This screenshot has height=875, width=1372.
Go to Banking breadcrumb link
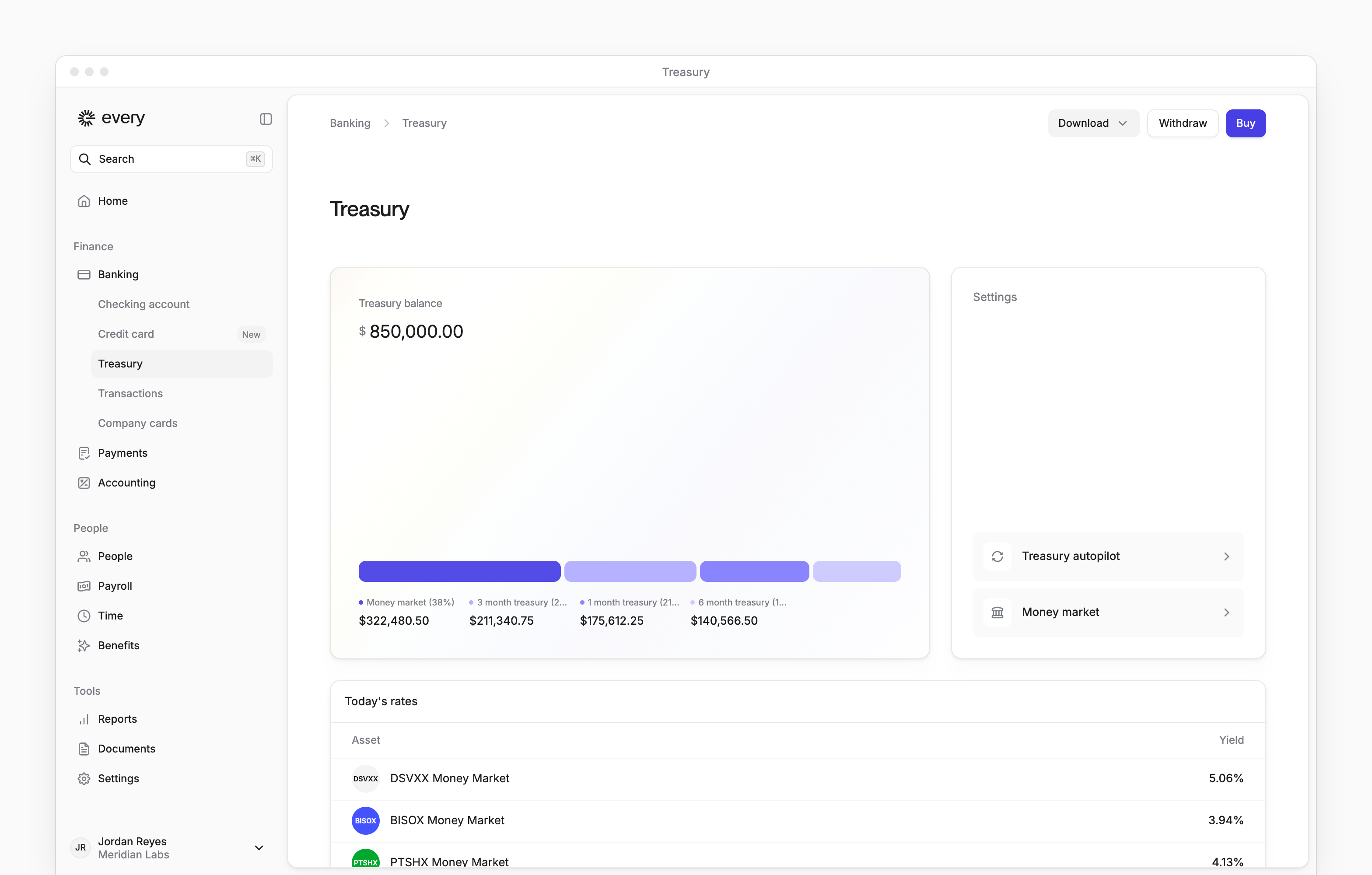tap(350, 123)
